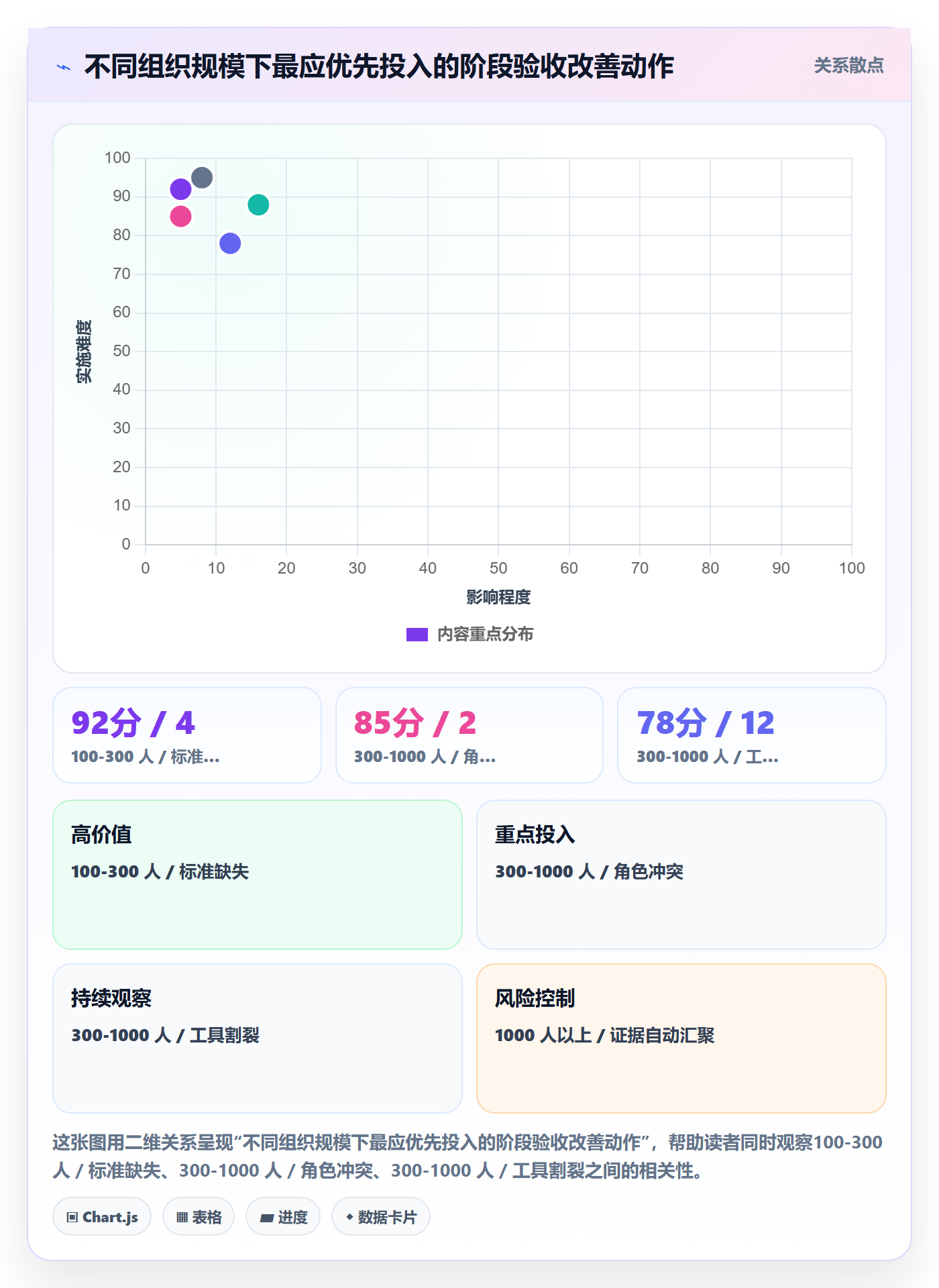Click the 300-1000 人 / 工… subtitle under 78分
939x1288 pixels.
click(708, 757)
